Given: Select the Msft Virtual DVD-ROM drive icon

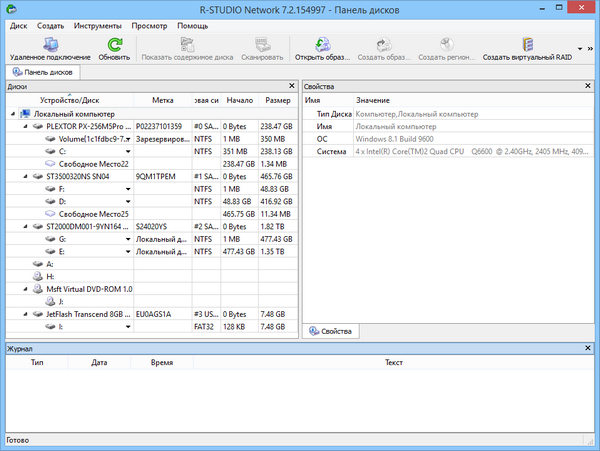Looking at the screenshot, I should click(x=37, y=287).
